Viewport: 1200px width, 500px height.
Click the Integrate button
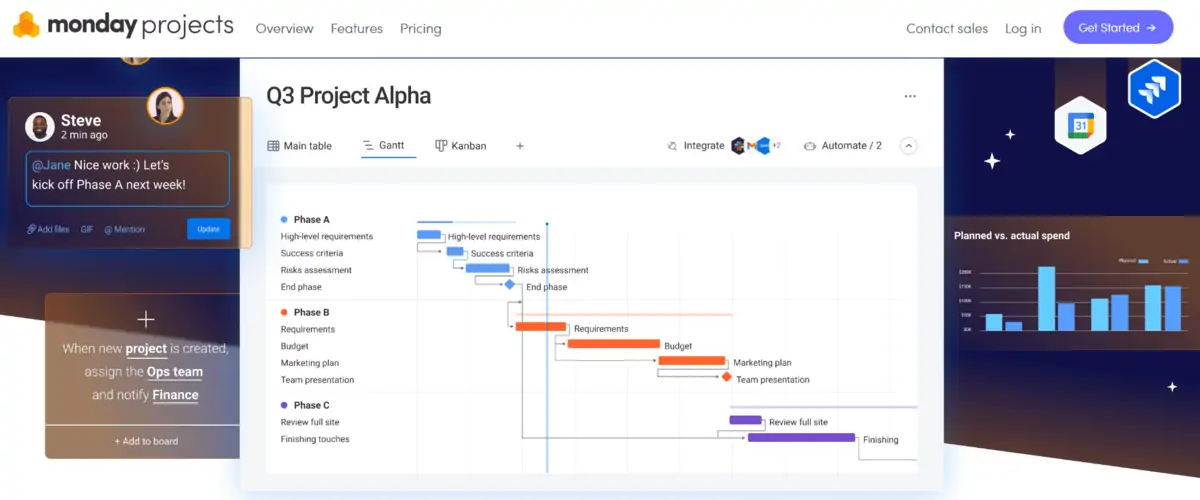tap(696, 146)
